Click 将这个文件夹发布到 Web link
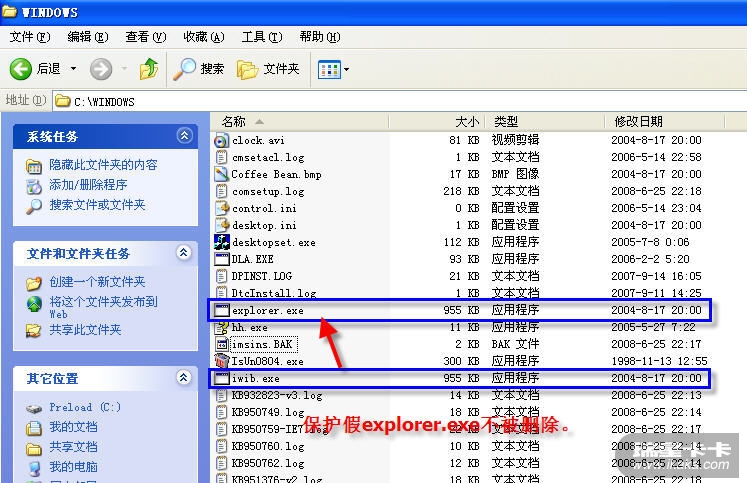The image size is (747, 483). click(103, 307)
